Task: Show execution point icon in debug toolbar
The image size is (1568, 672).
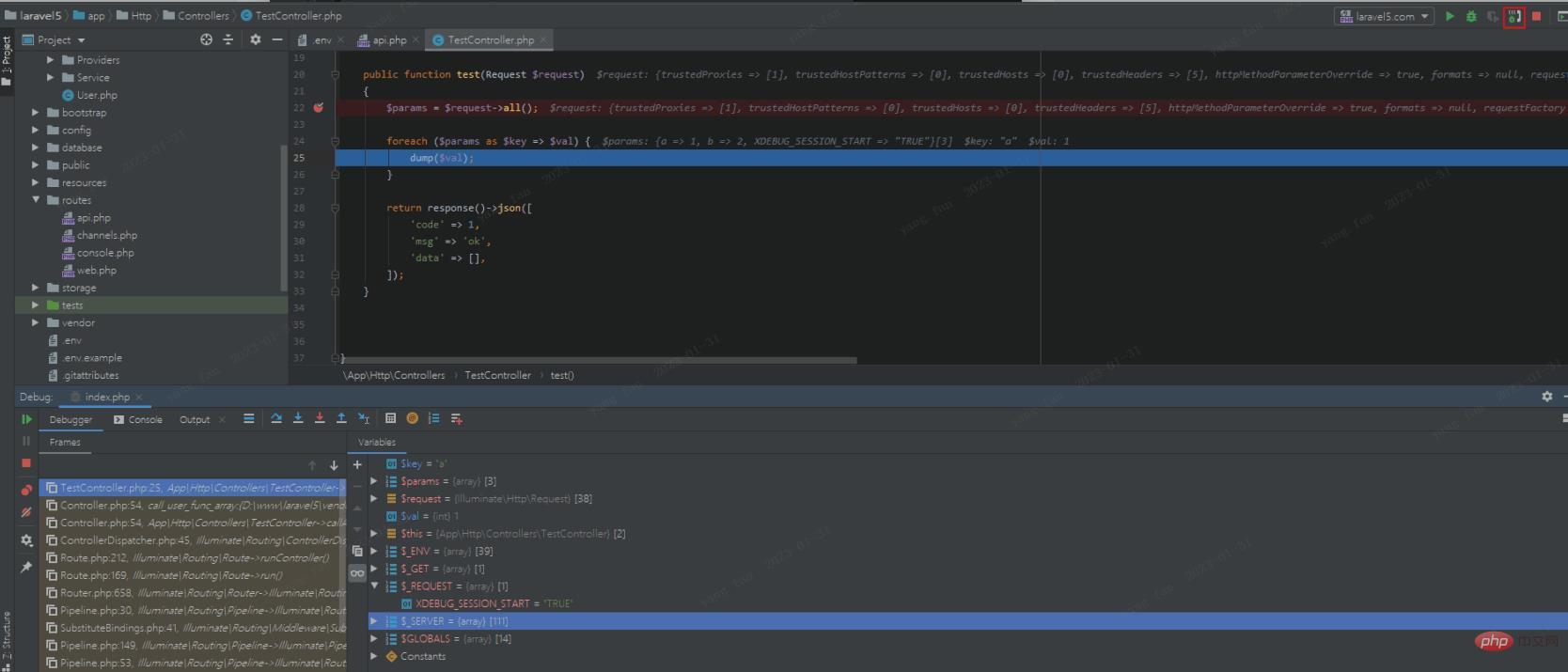Action: pos(248,418)
